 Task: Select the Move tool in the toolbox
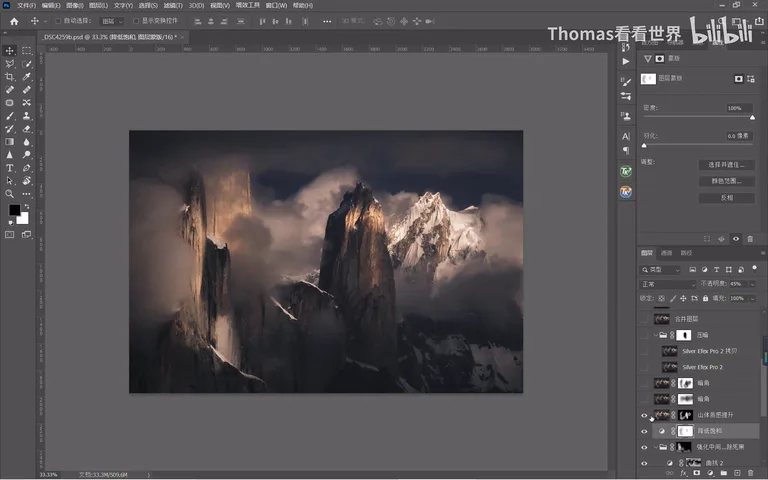tap(9, 50)
